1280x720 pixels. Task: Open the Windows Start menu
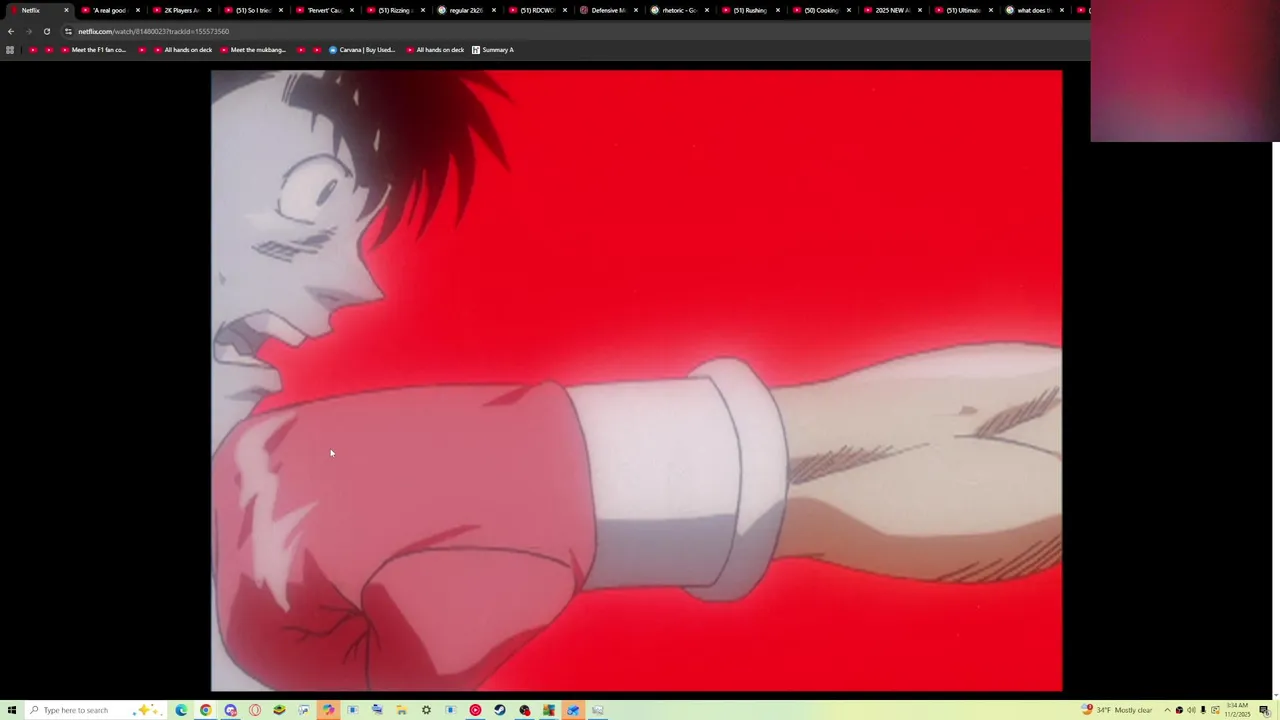[12, 710]
